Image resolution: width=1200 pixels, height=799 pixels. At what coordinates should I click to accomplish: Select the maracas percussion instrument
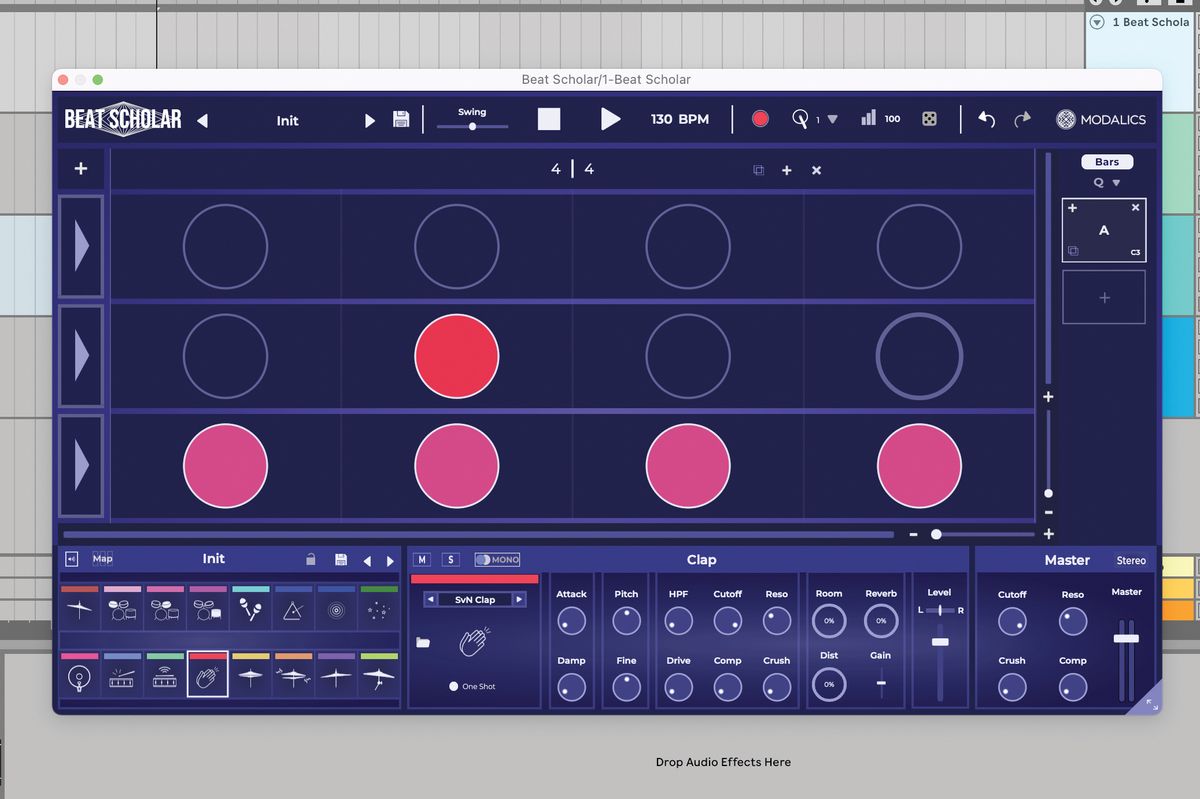tap(248, 610)
